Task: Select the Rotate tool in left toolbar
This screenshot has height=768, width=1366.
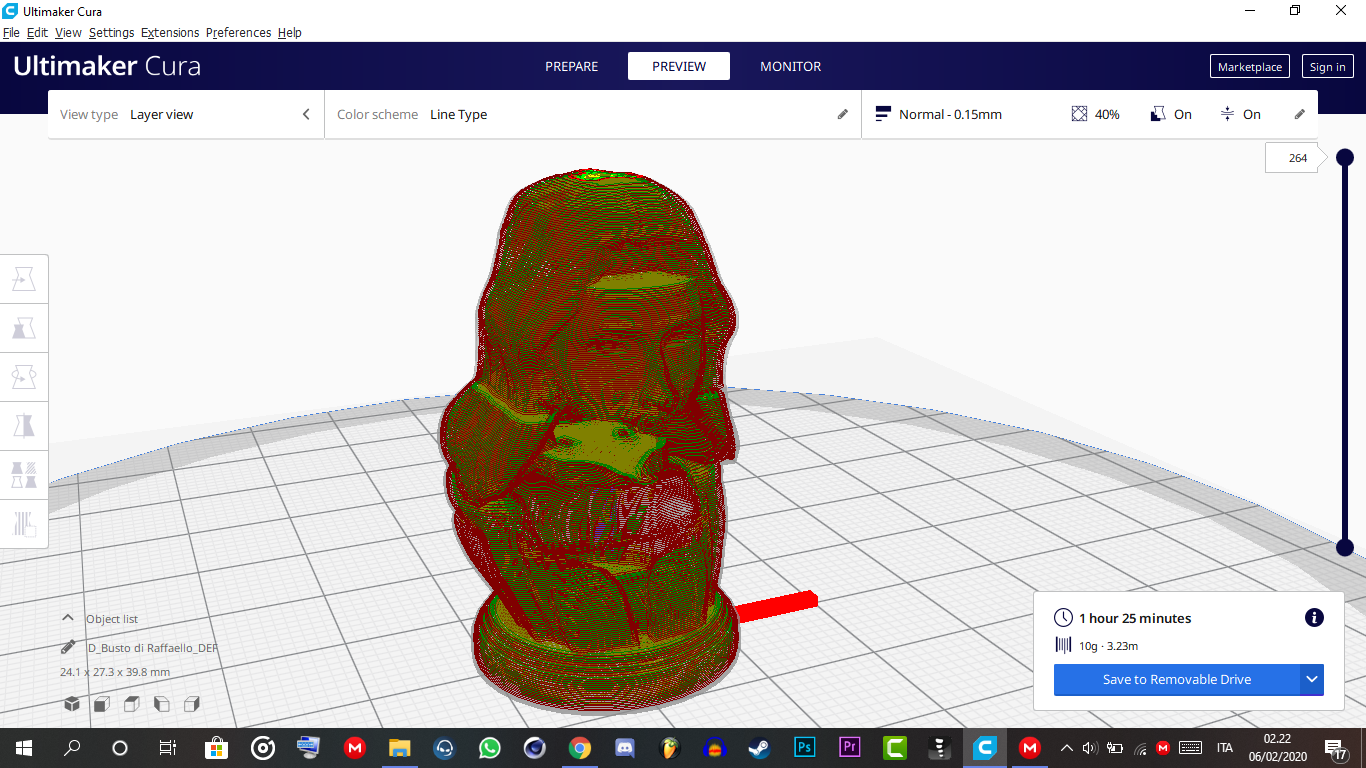Action: point(24,377)
